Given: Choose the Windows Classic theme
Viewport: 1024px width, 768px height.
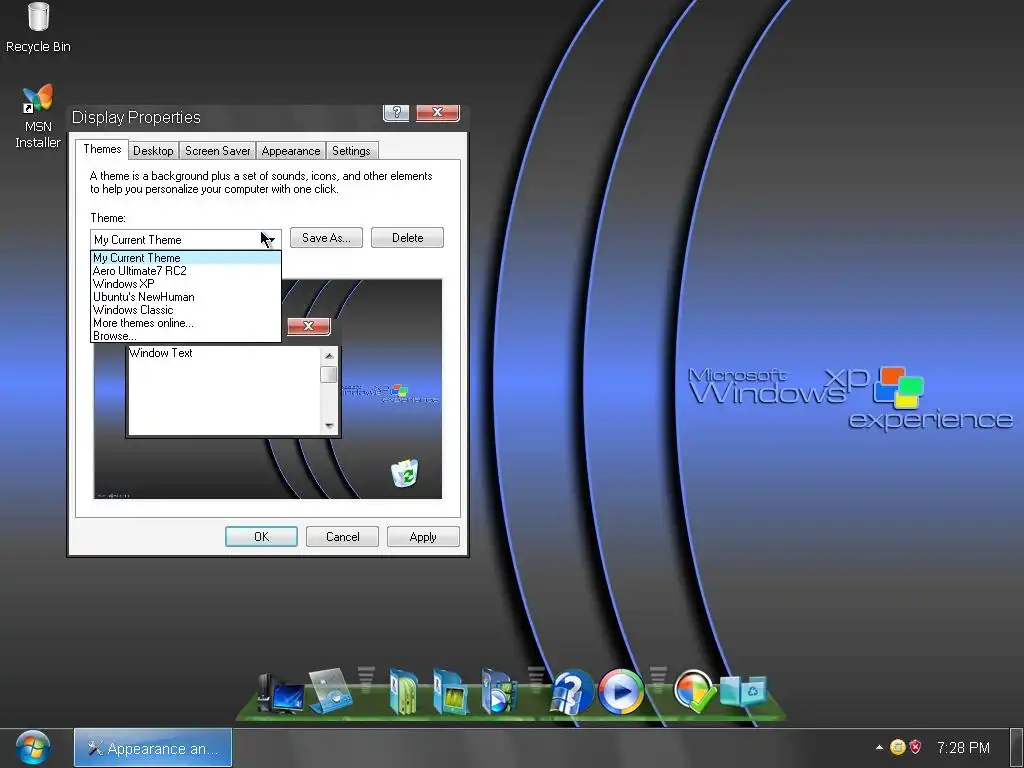Looking at the screenshot, I should (x=185, y=310).
